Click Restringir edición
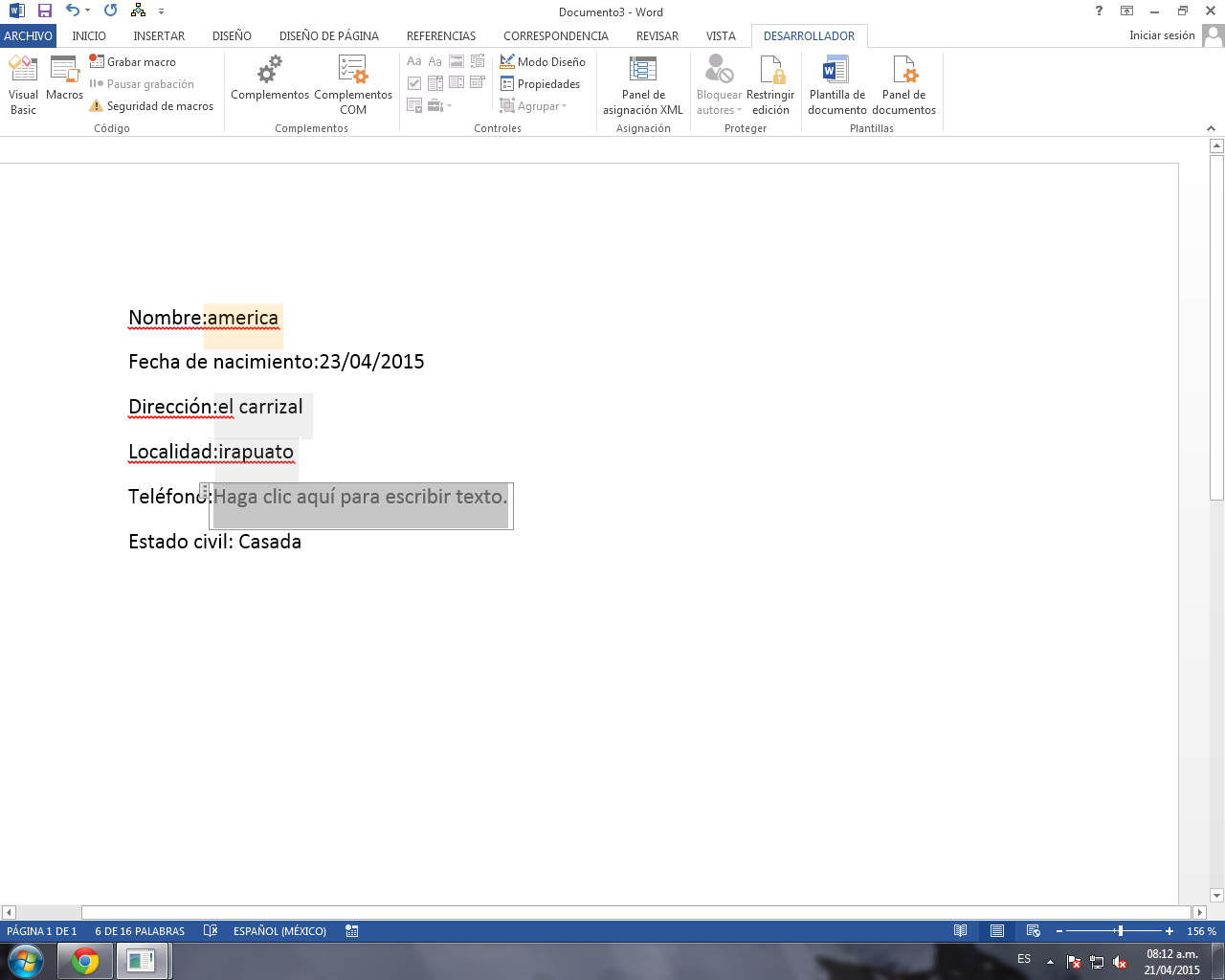1225x980 pixels. [770, 84]
